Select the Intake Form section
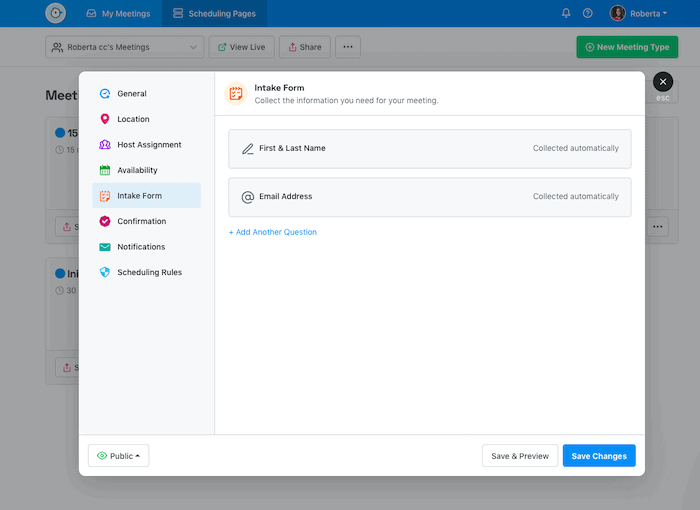The image size is (700, 510). coord(146,195)
